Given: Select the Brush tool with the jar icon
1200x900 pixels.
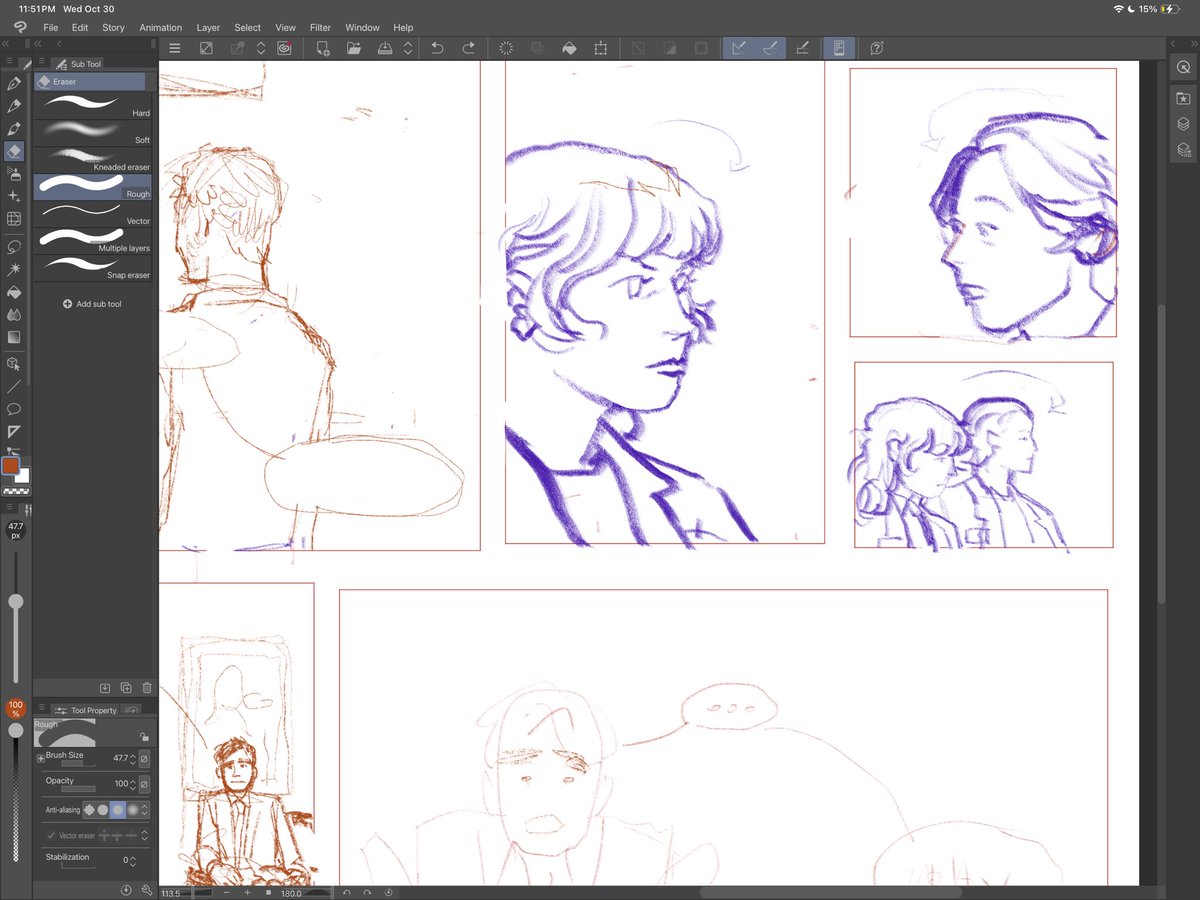Looking at the screenshot, I should coord(14,129).
